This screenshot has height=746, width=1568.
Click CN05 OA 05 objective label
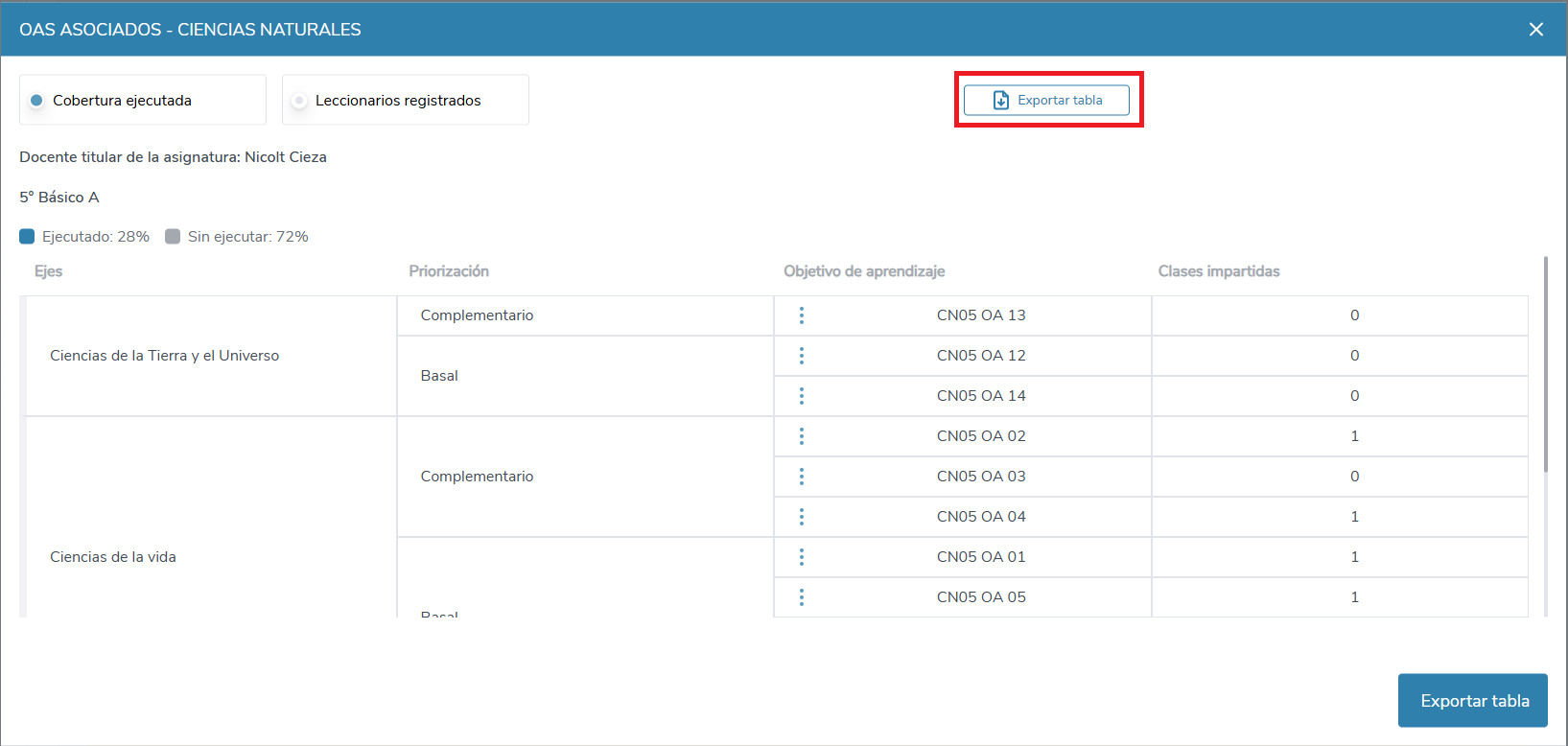[981, 597]
